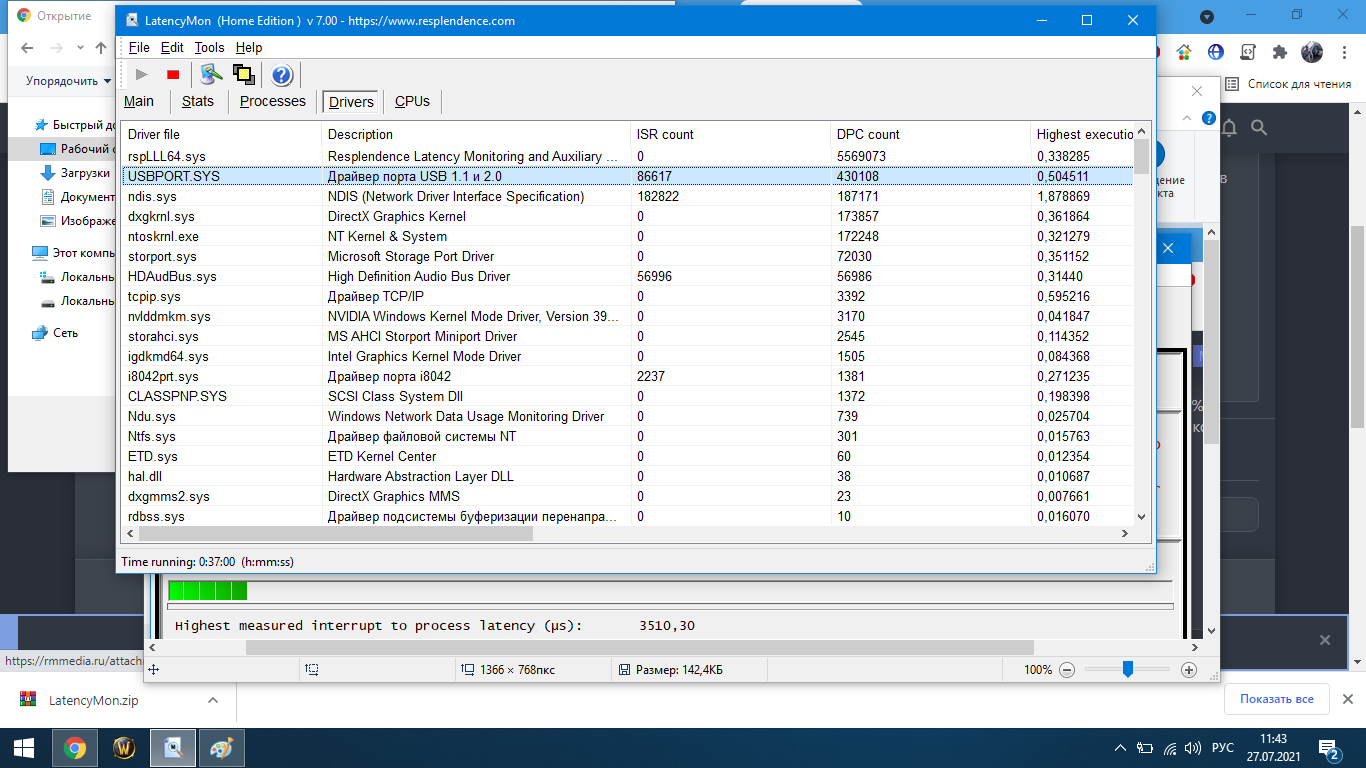This screenshot has height=768, width=1366.
Task: Switch to the CPUs tab
Action: tap(412, 101)
